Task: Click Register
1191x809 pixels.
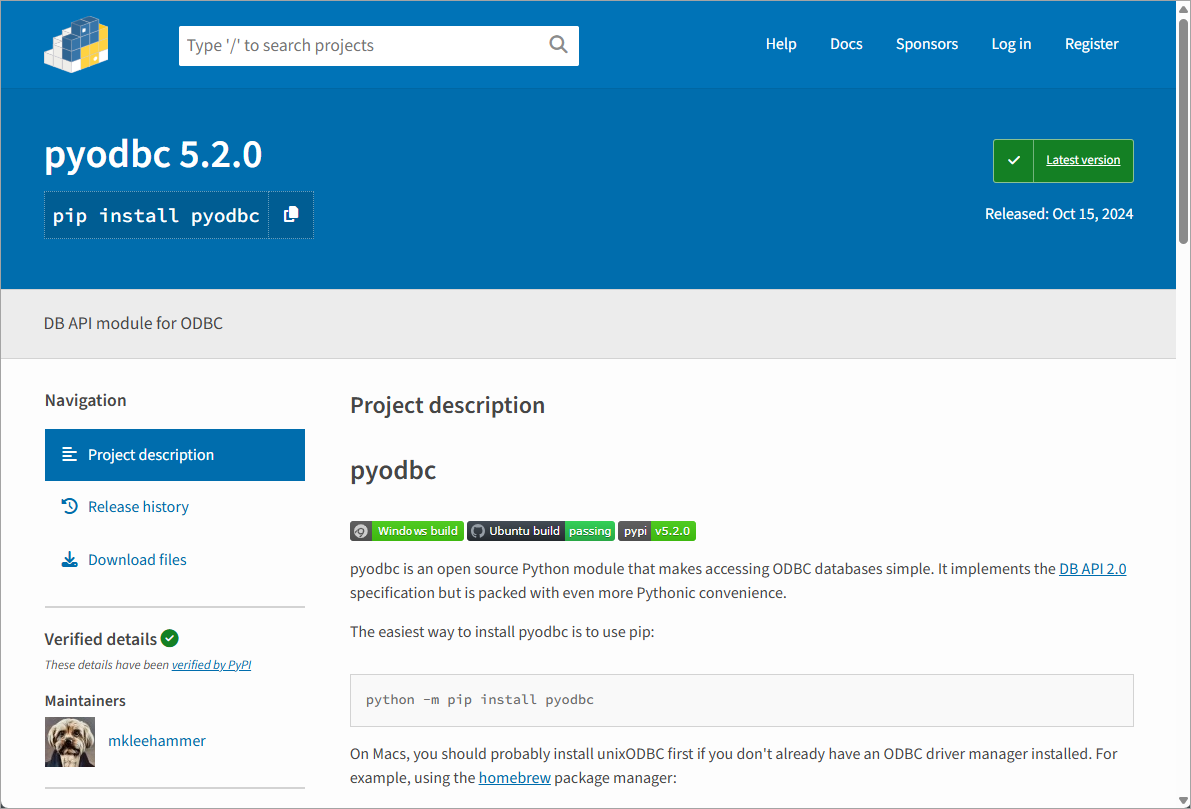Action: pyautogui.click(x=1091, y=44)
